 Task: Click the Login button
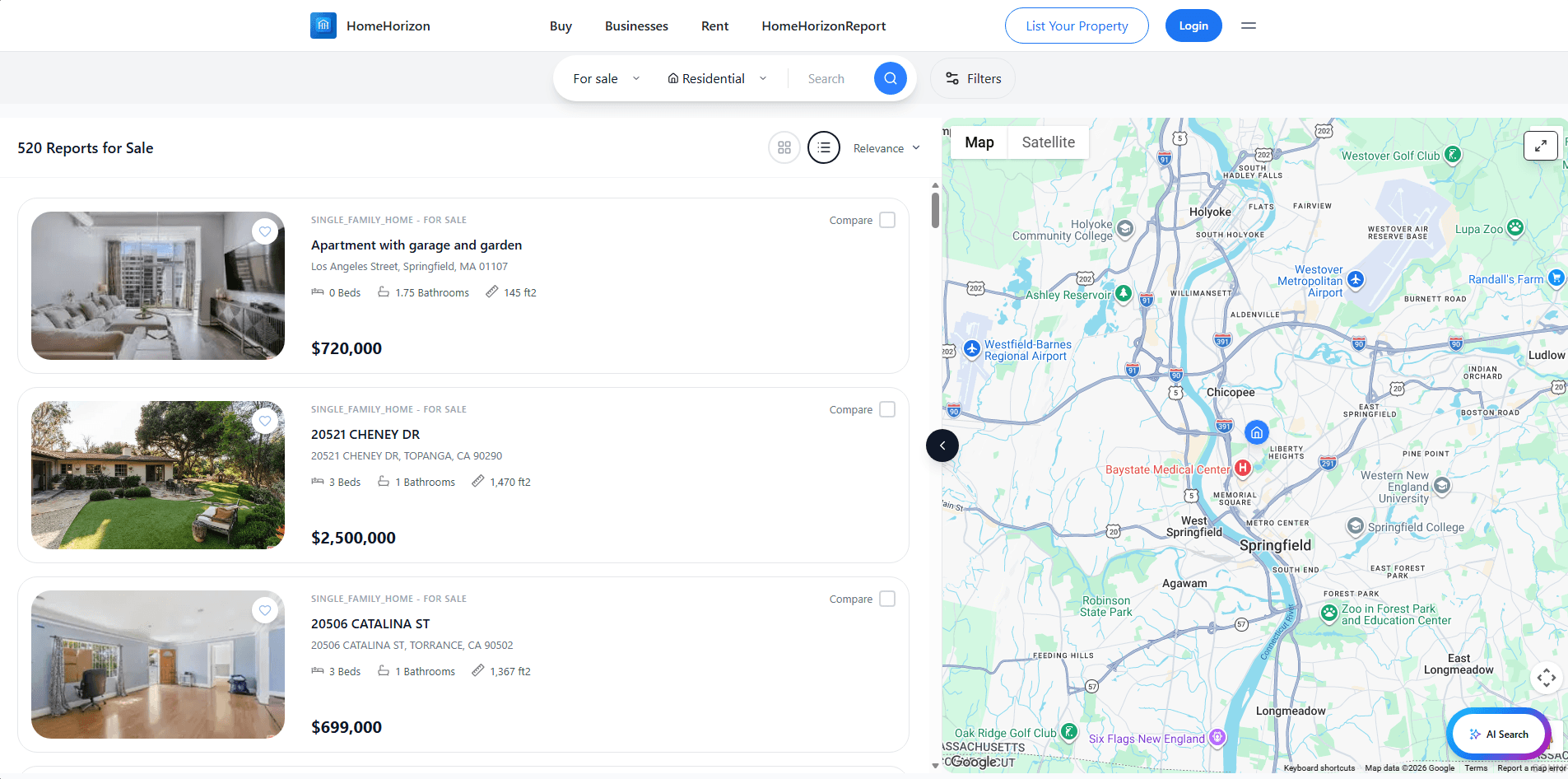(x=1193, y=26)
